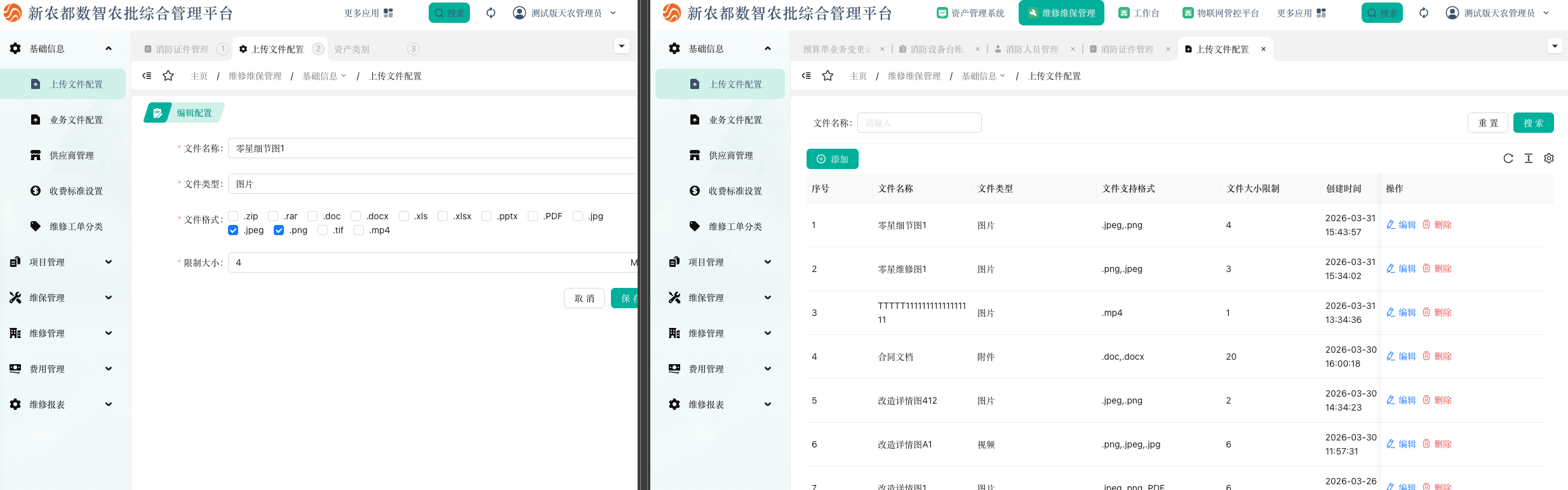Image resolution: width=1568 pixels, height=490 pixels.
Task: Click the 文件名称 search input field
Action: point(919,123)
